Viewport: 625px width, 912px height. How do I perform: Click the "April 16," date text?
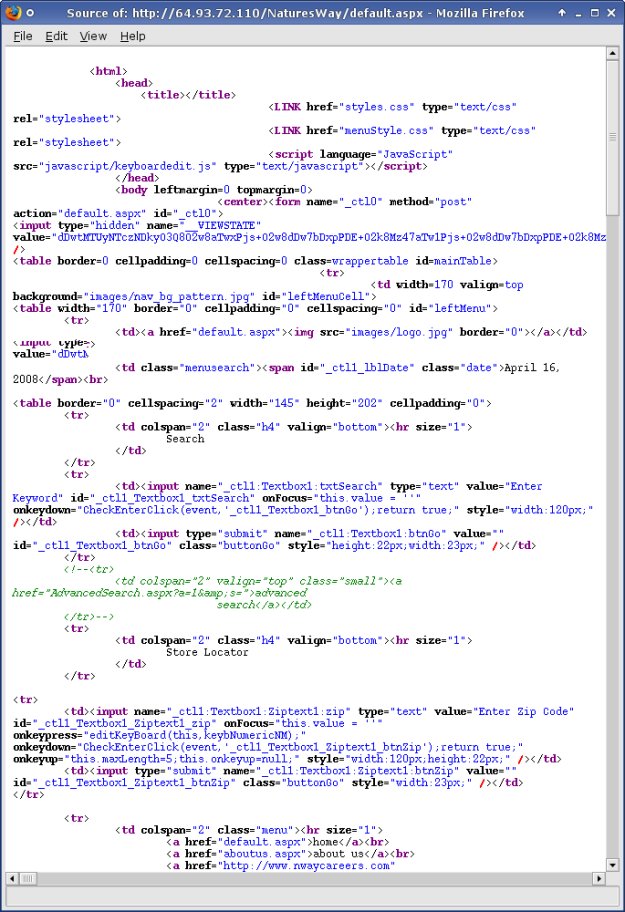tap(531, 368)
